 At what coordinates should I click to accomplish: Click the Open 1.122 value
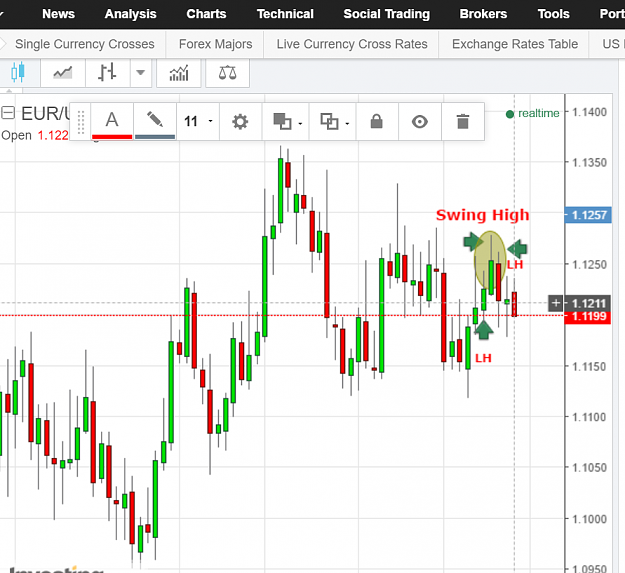tap(53, 135)
